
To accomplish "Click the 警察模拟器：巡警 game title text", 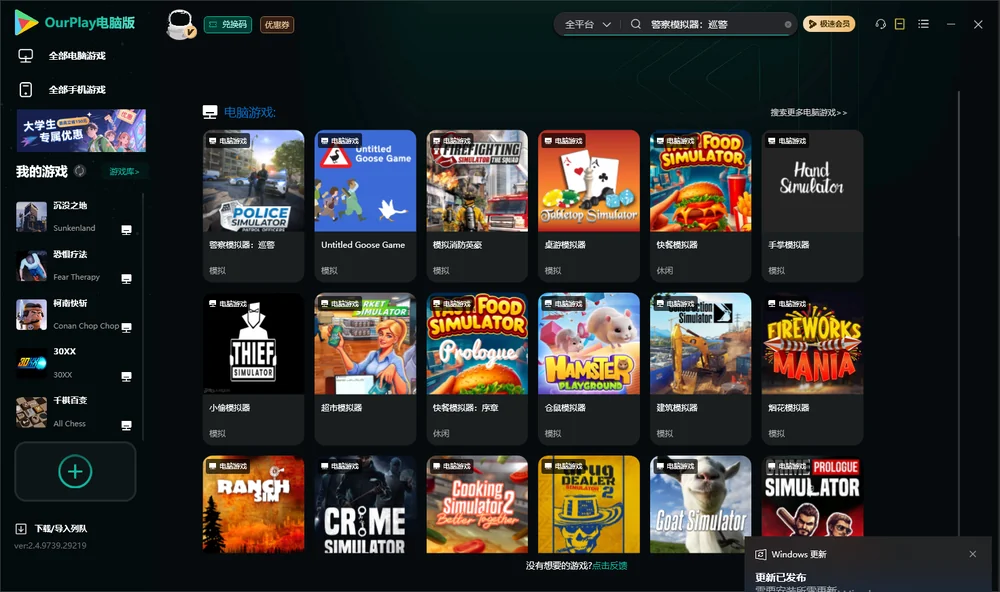I will [242, 244].
